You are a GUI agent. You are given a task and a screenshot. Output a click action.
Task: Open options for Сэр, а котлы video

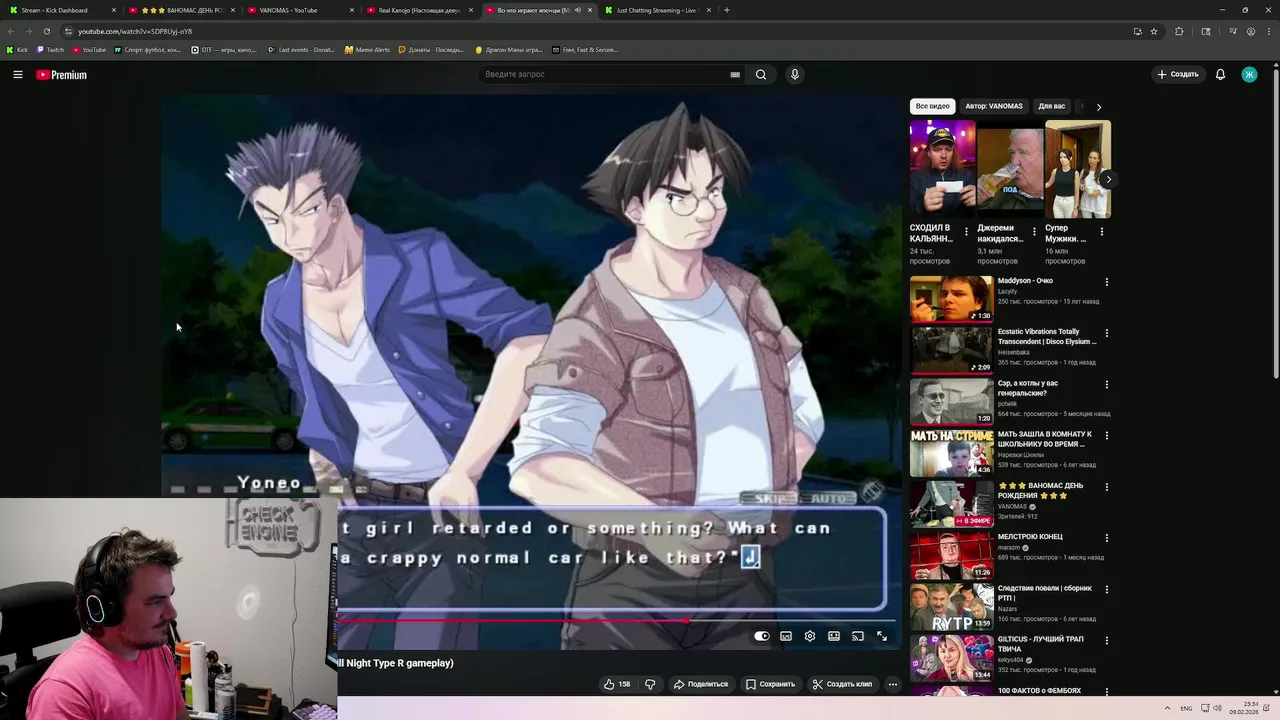[x=1107, y=385]
